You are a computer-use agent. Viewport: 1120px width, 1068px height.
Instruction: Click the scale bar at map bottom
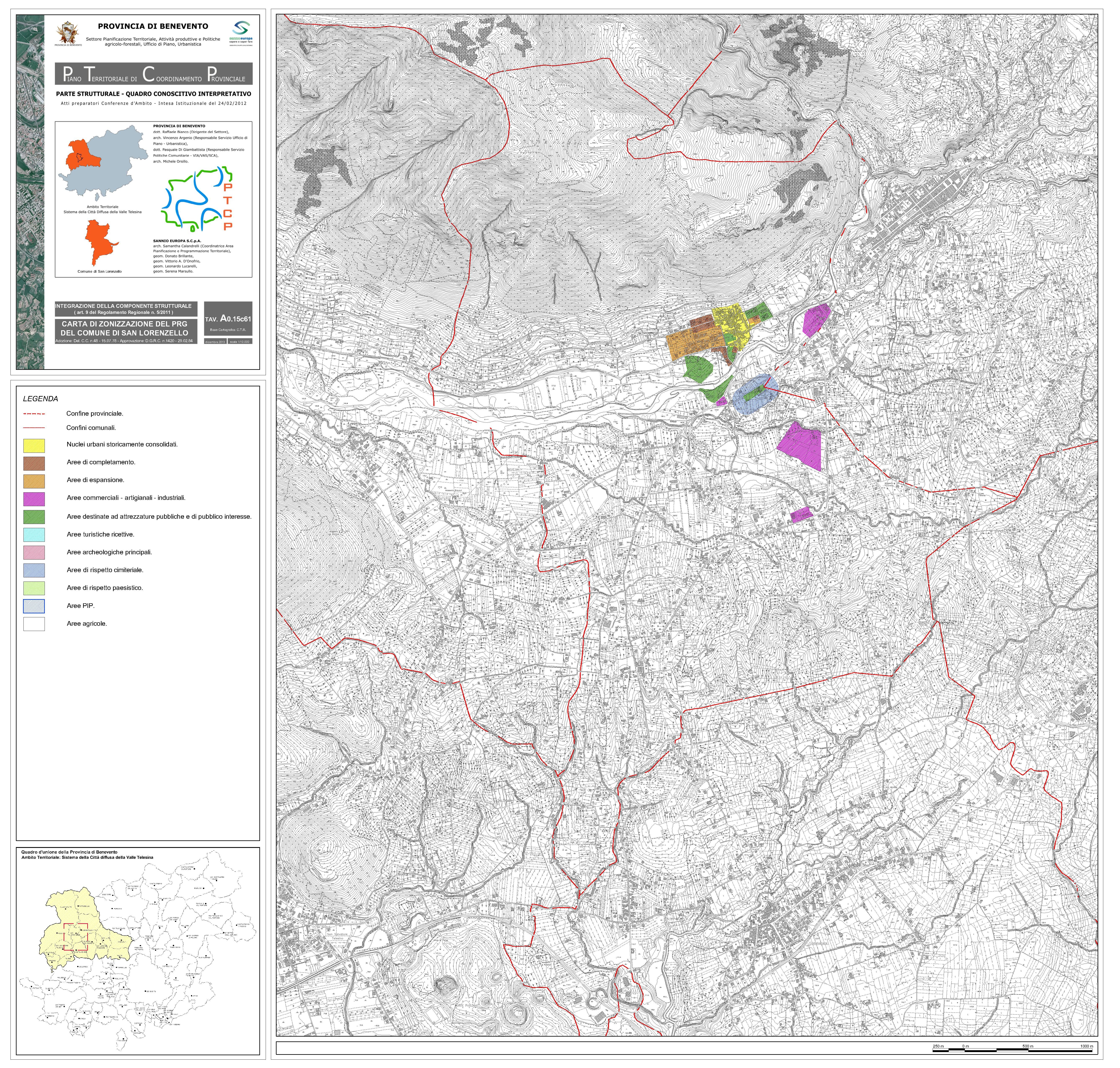pyautogui.click(x=1012, y=1048)
